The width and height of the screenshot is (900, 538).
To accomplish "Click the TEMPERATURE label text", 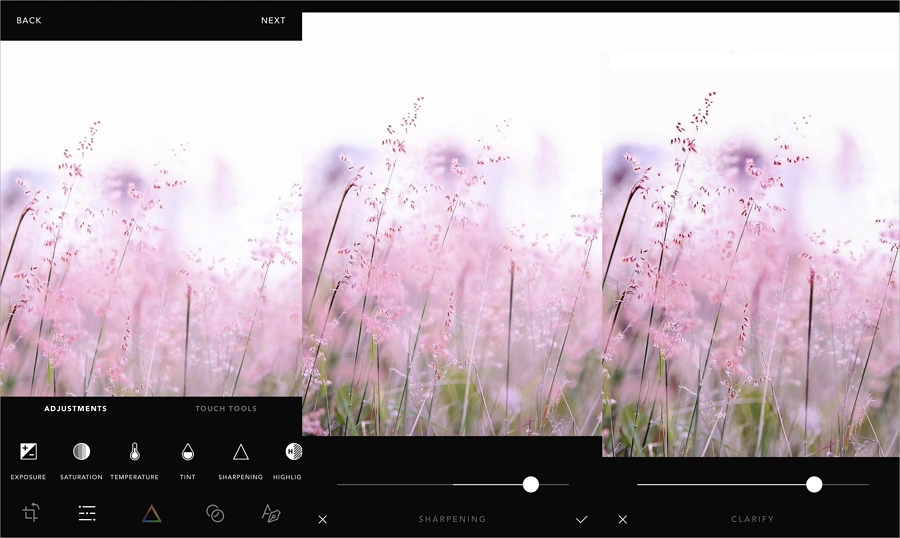I will coord(134,477).
